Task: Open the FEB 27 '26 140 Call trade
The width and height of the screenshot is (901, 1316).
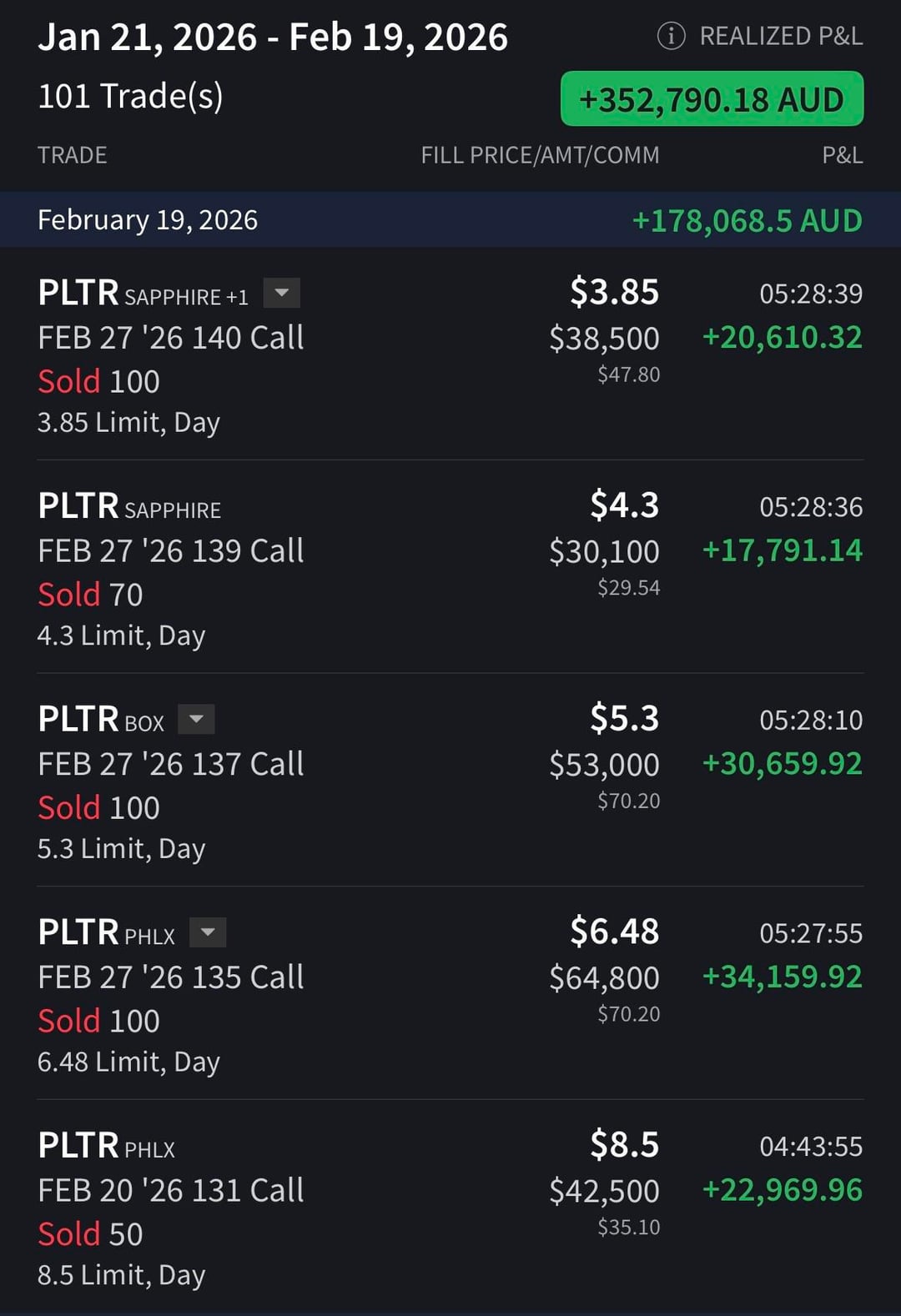Action: coord(171,338)
